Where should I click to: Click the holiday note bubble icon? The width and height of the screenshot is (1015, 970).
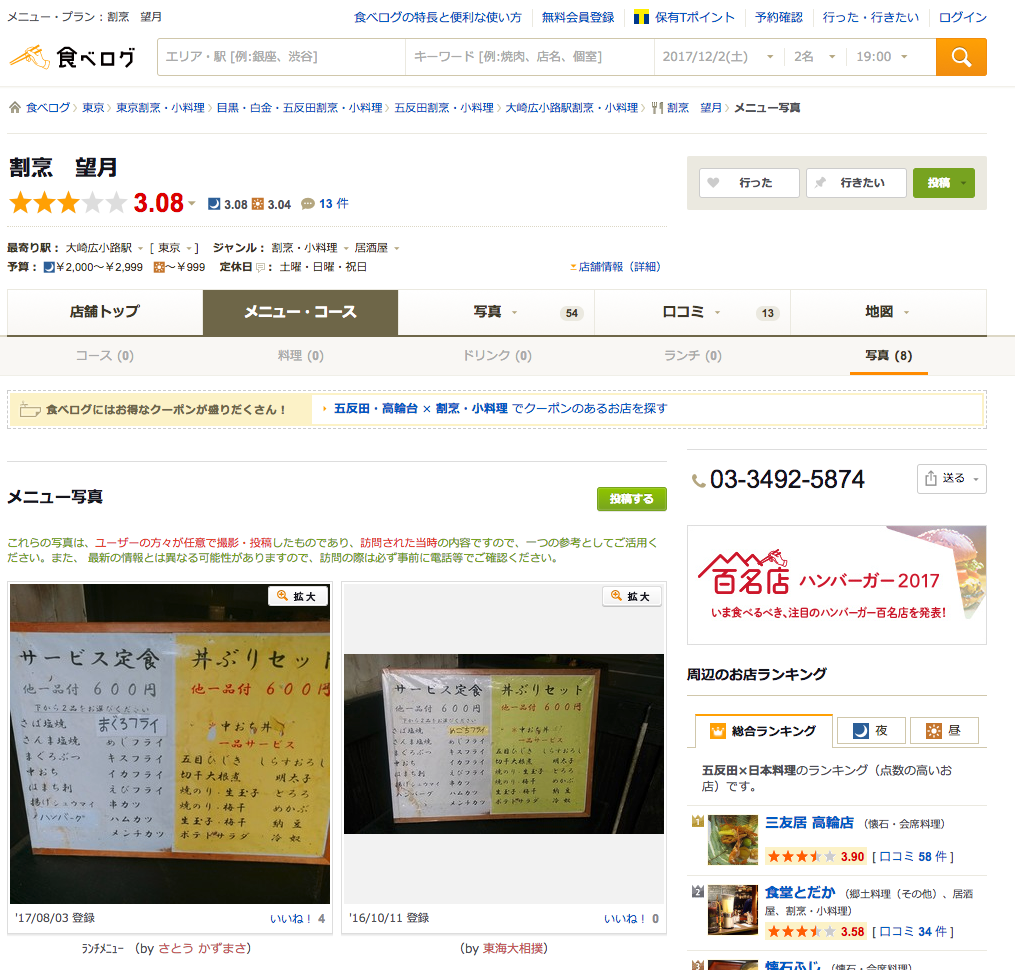click(x=260, y=267)
